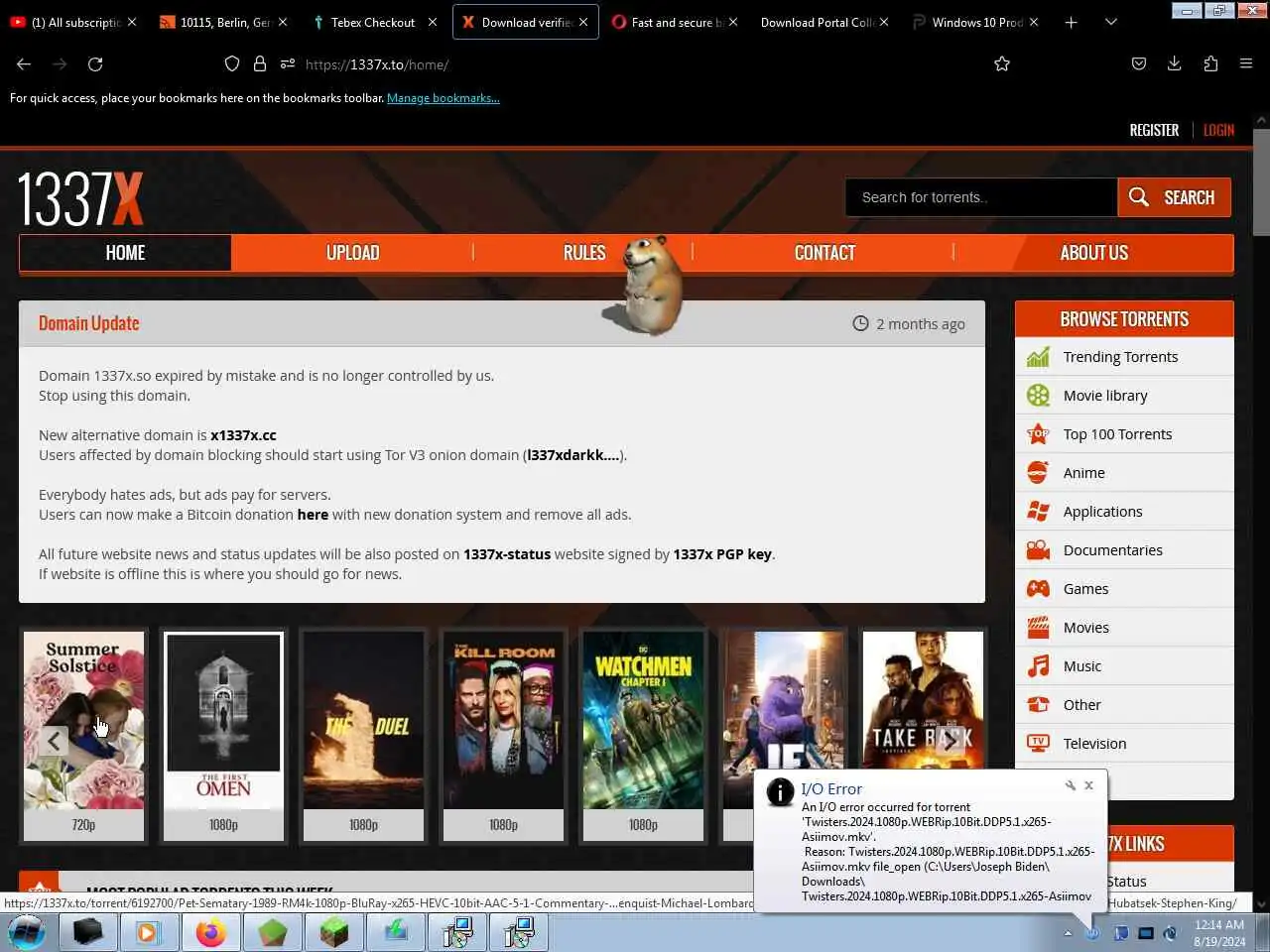Switch to the Windows 10 Pro tab
Screen dimensions: 1270x952
tap(975, 22)
